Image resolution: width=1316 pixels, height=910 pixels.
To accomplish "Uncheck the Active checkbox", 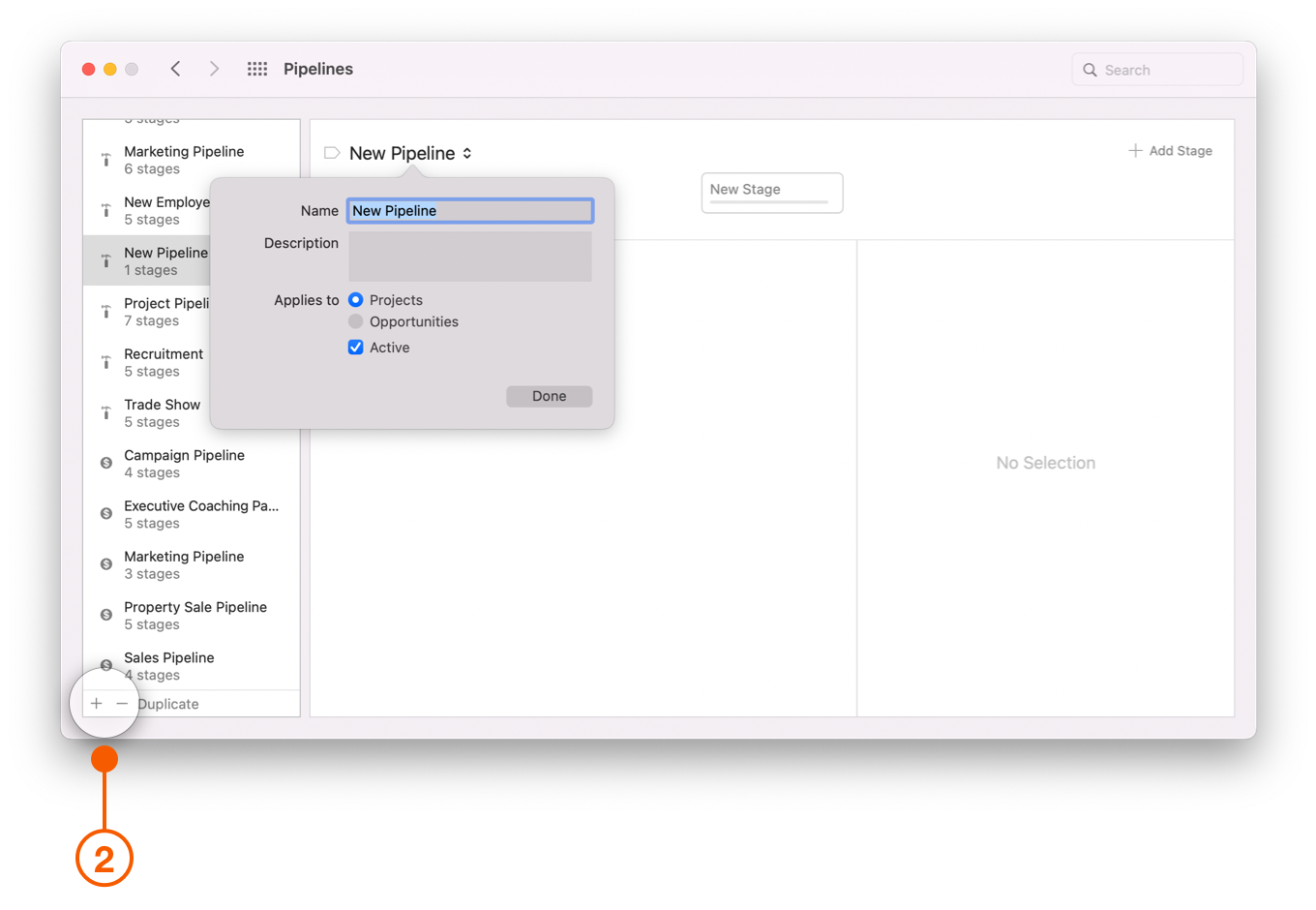I will [x=356, y=347].
